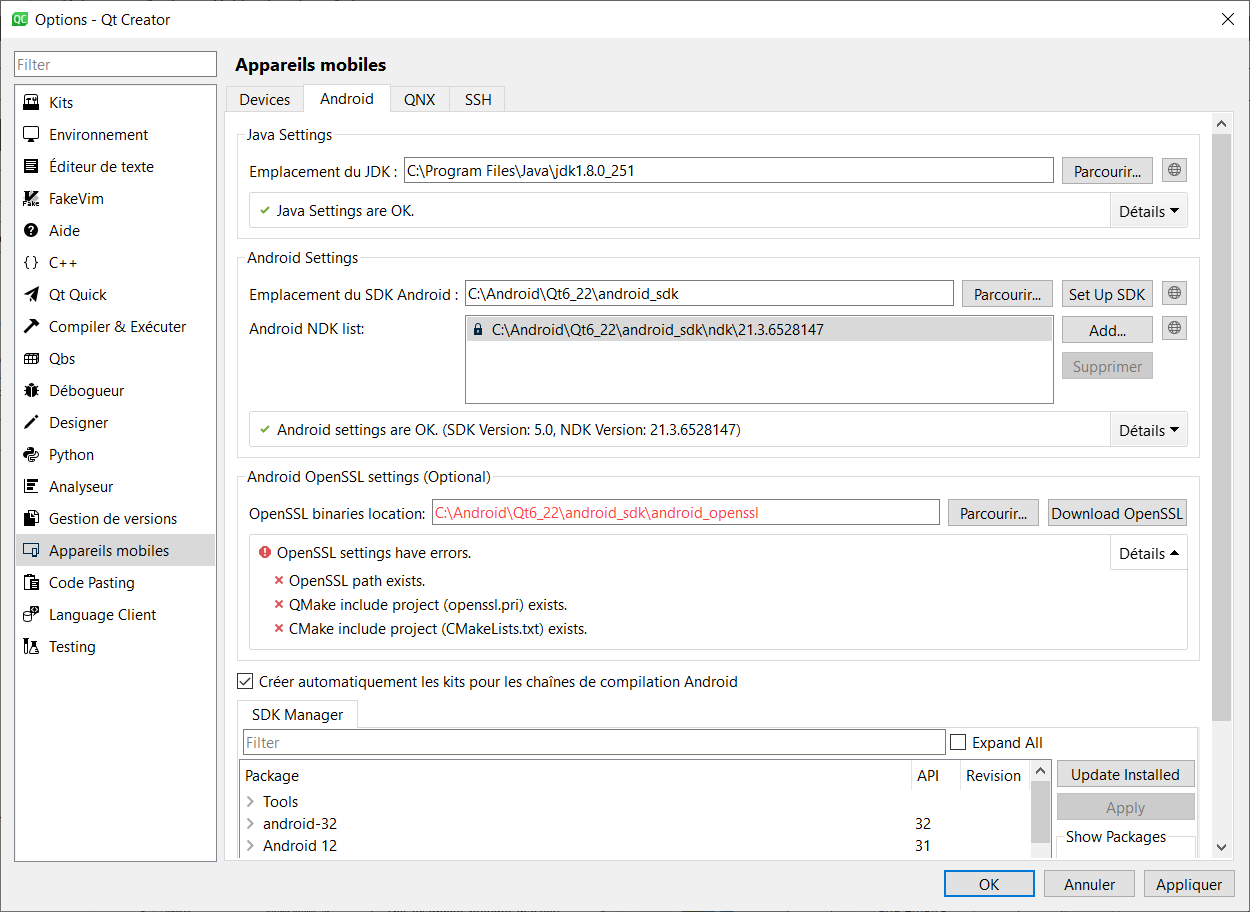Click 'OpenSSL path exists.' error line

[x=357, y=581]
